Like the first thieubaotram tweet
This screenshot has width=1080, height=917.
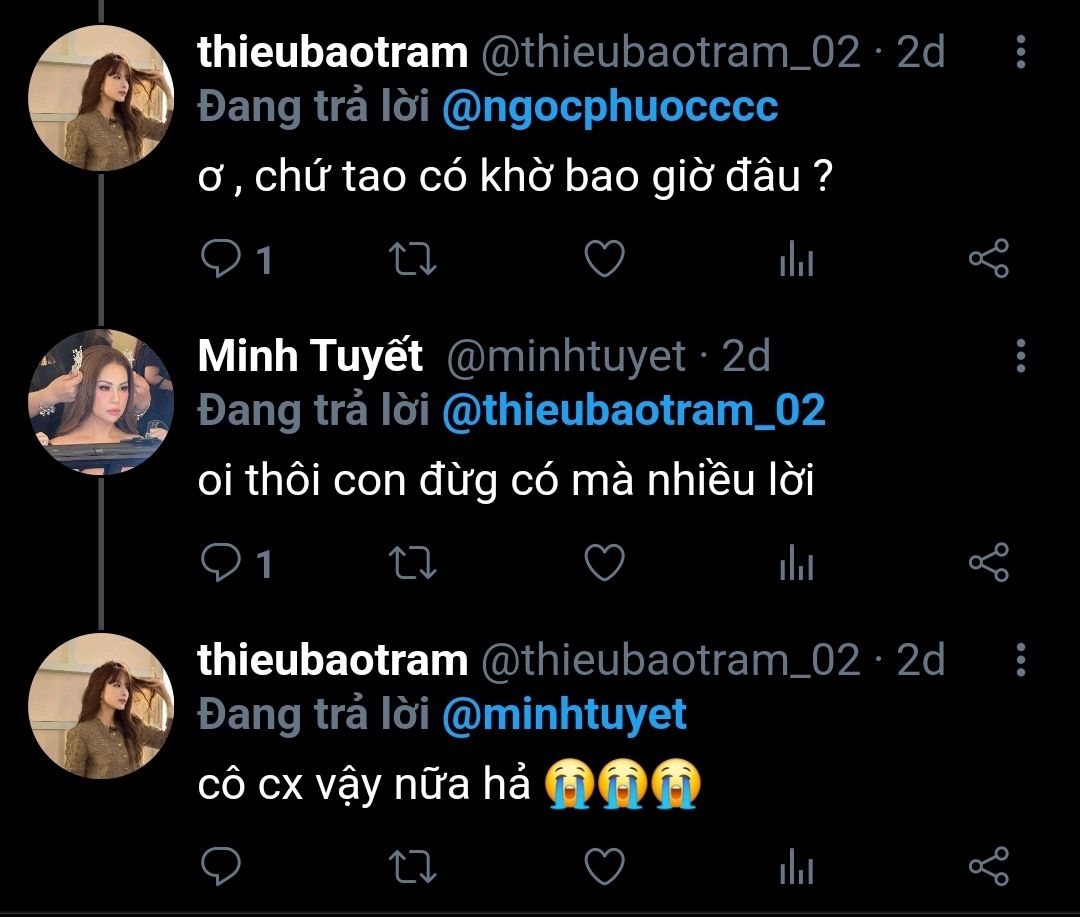(x=604, y=260)
